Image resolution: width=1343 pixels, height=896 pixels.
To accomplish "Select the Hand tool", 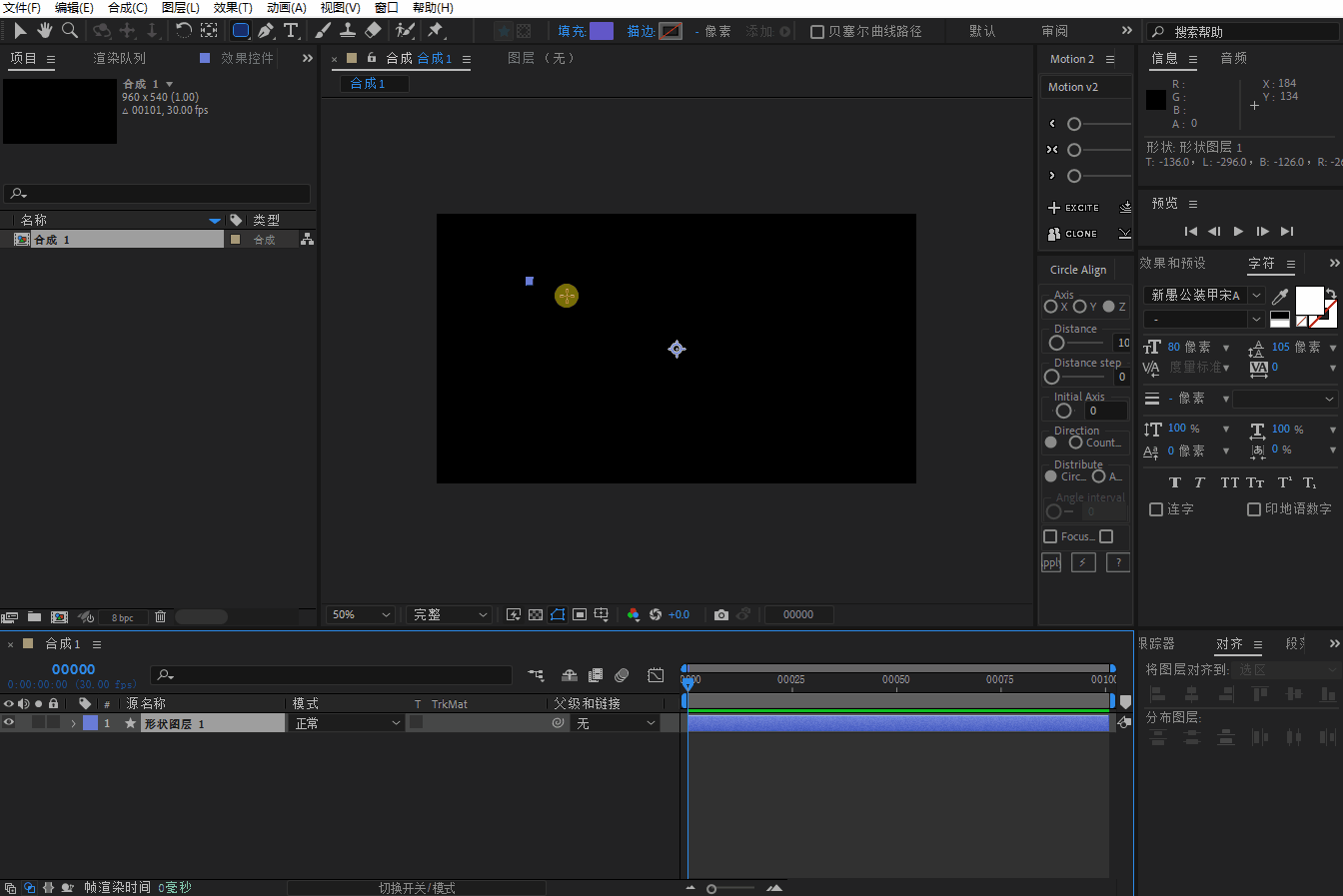I will point(44,31).
